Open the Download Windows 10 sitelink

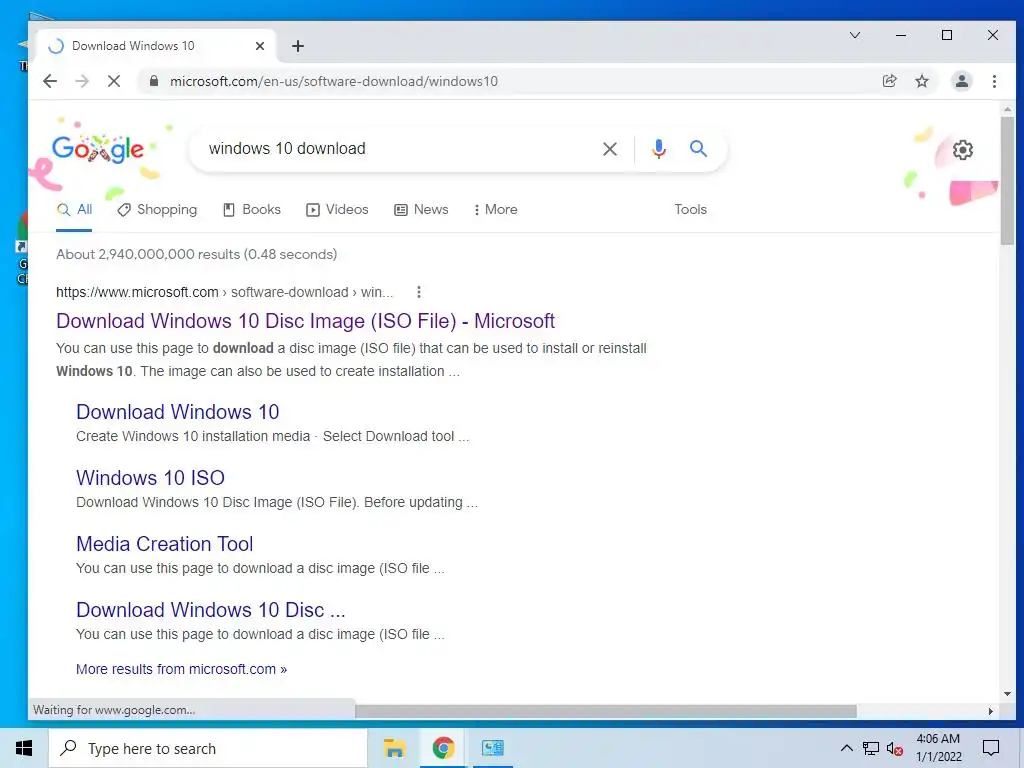pyautogui.click(x=178, y=412)
